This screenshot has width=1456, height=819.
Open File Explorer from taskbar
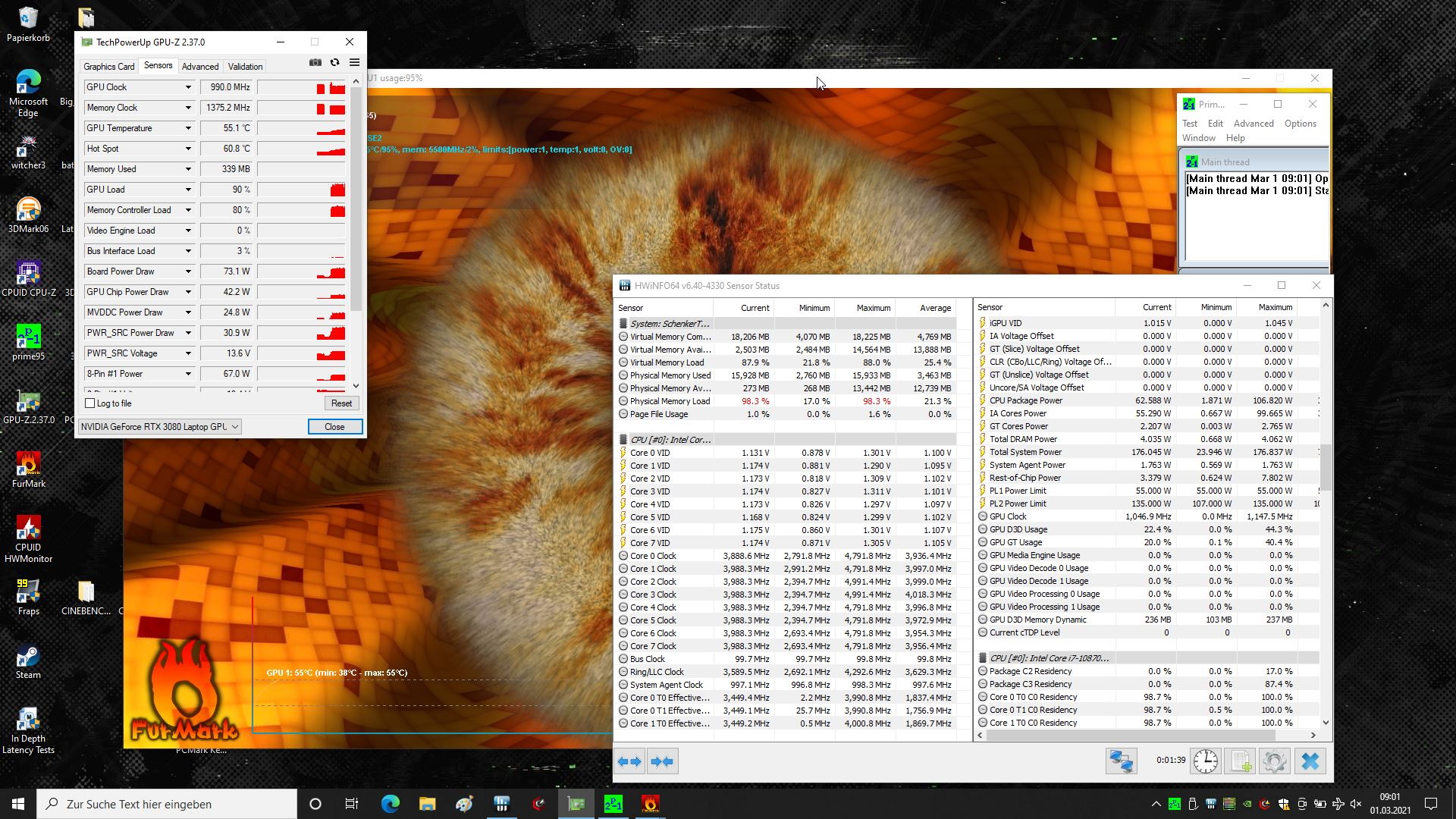coord(427,804)
